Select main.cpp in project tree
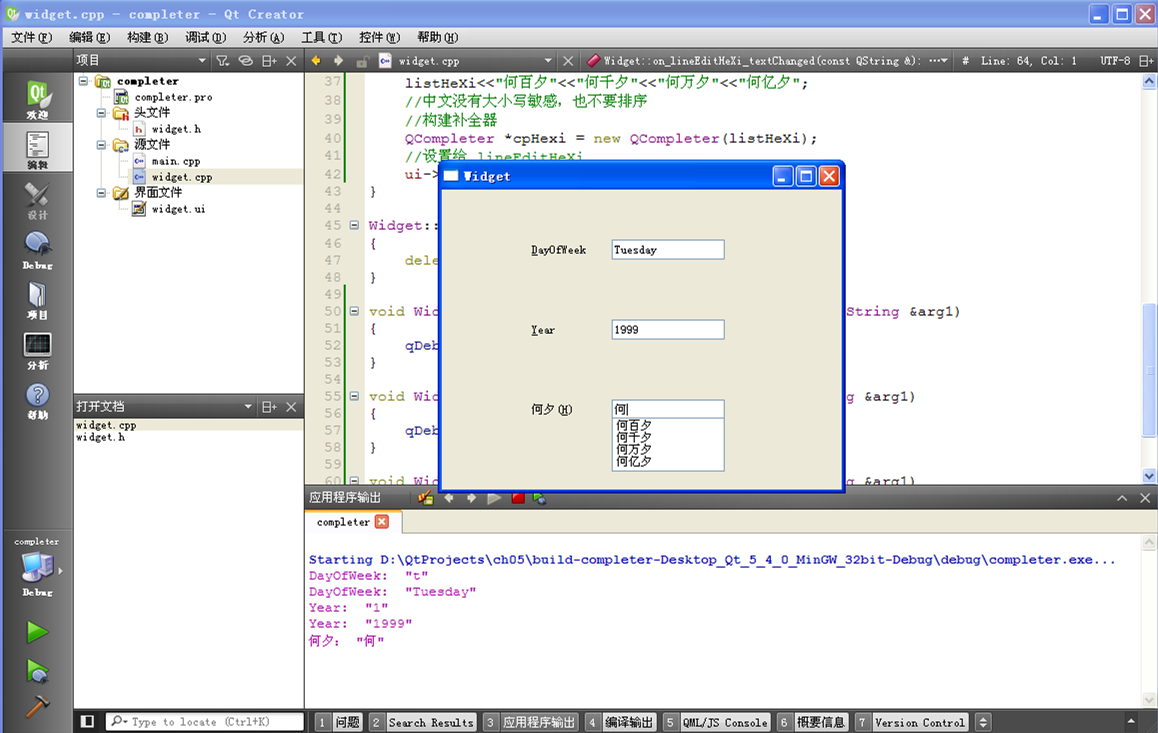The image size is (1158, 733). [176, 161]
